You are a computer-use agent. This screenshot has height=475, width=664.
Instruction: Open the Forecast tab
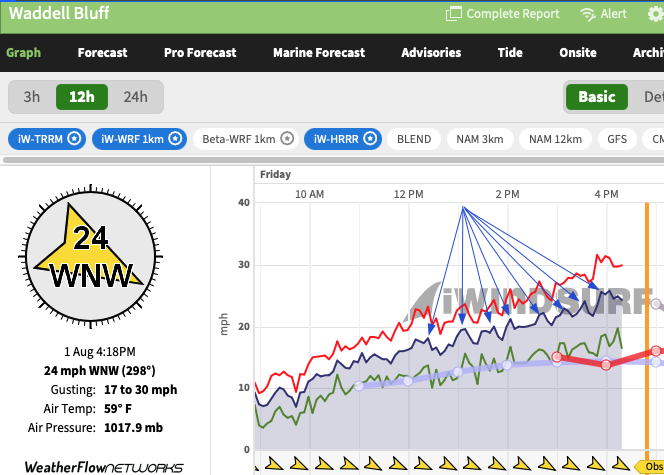coord(102,52)
